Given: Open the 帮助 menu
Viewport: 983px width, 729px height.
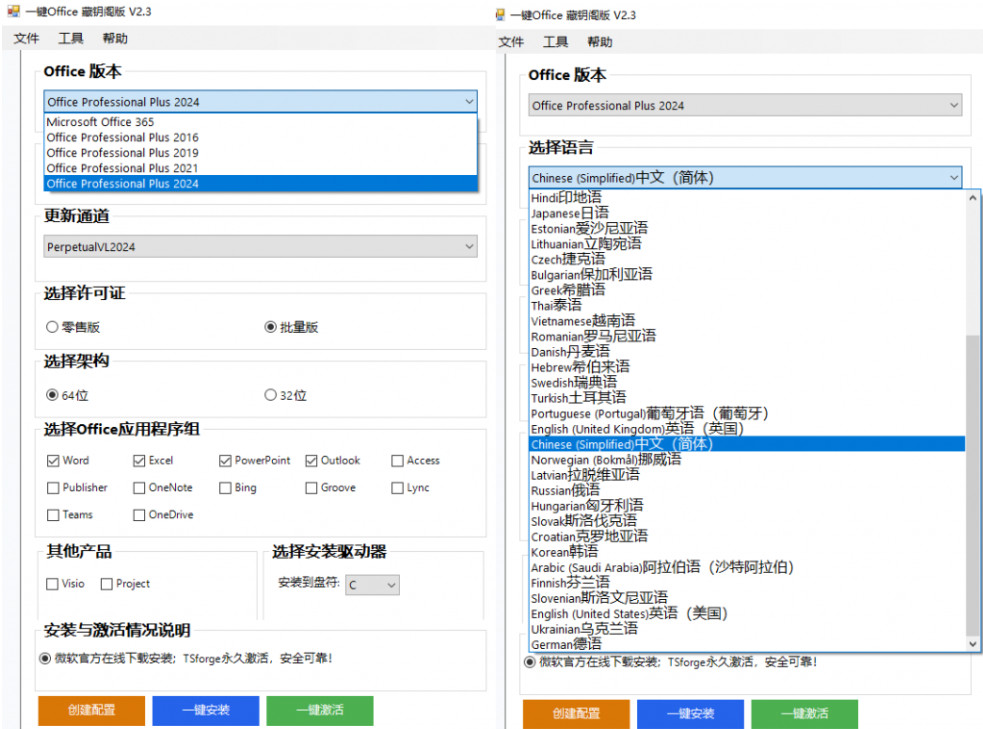Looking at the screenshot, I should click(113, 38).
